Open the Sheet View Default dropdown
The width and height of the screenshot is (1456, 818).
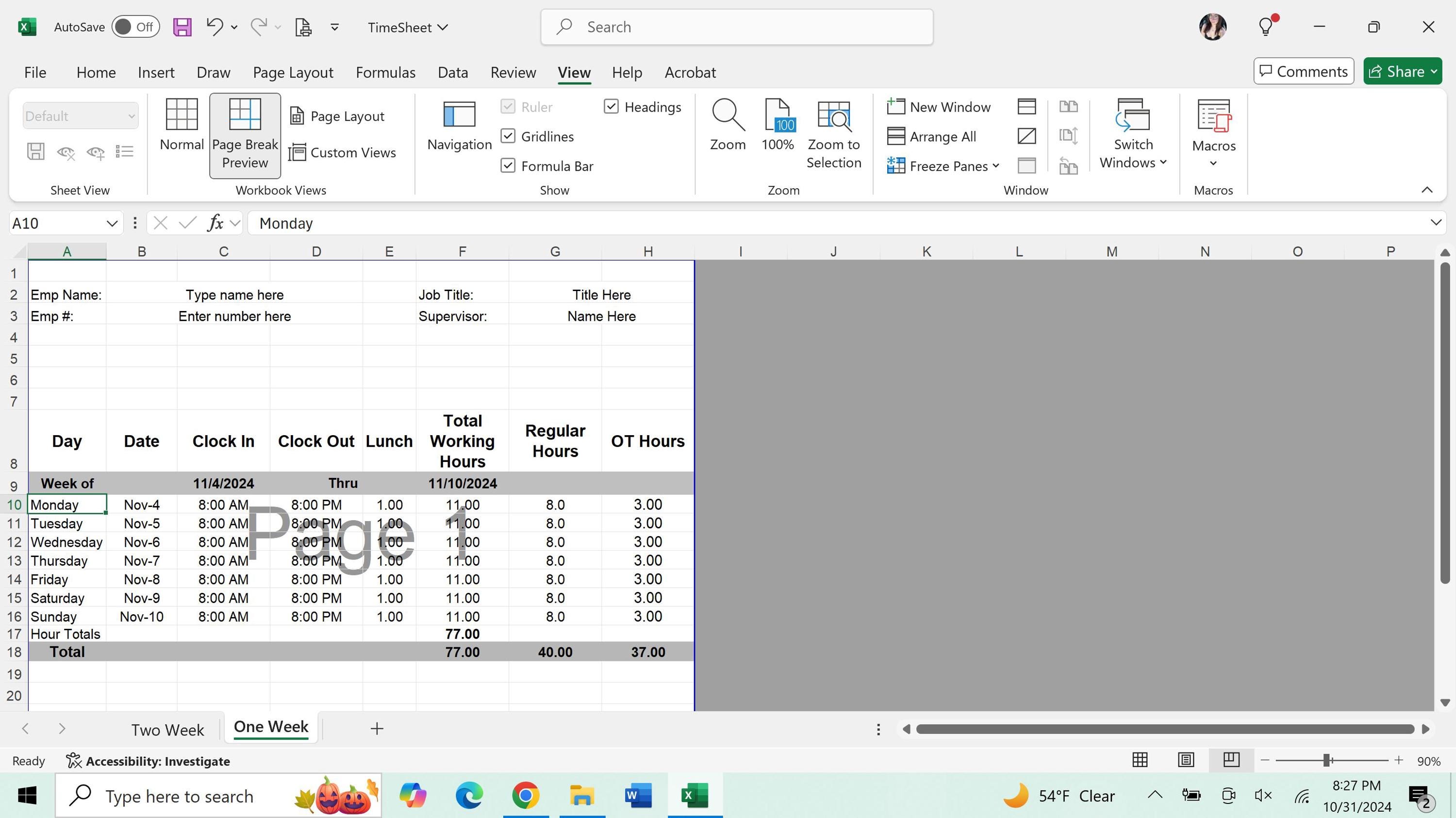(x=80, y=116)
